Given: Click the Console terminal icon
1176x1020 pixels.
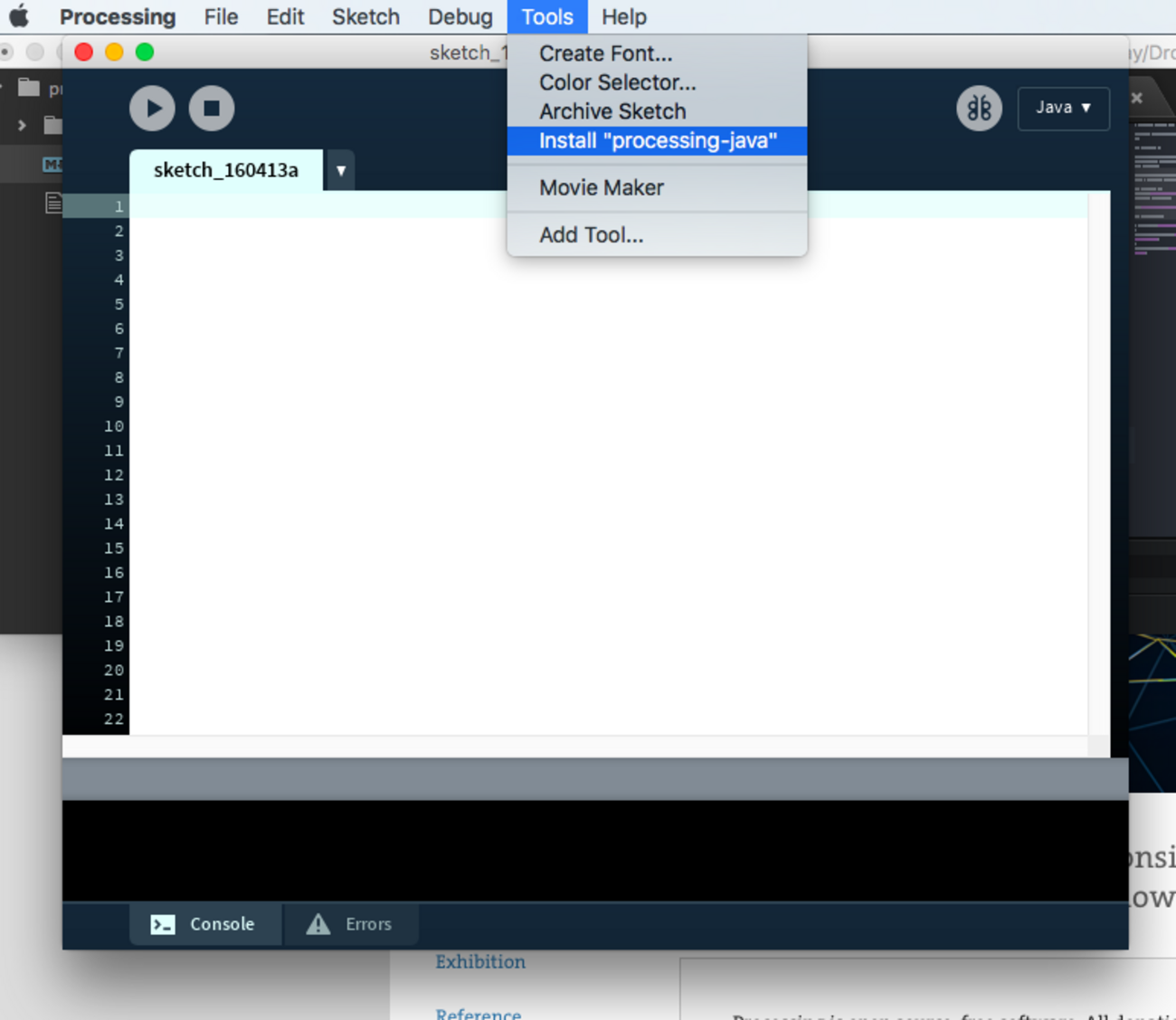Looking at the screenshot, I should pos(163,924).
